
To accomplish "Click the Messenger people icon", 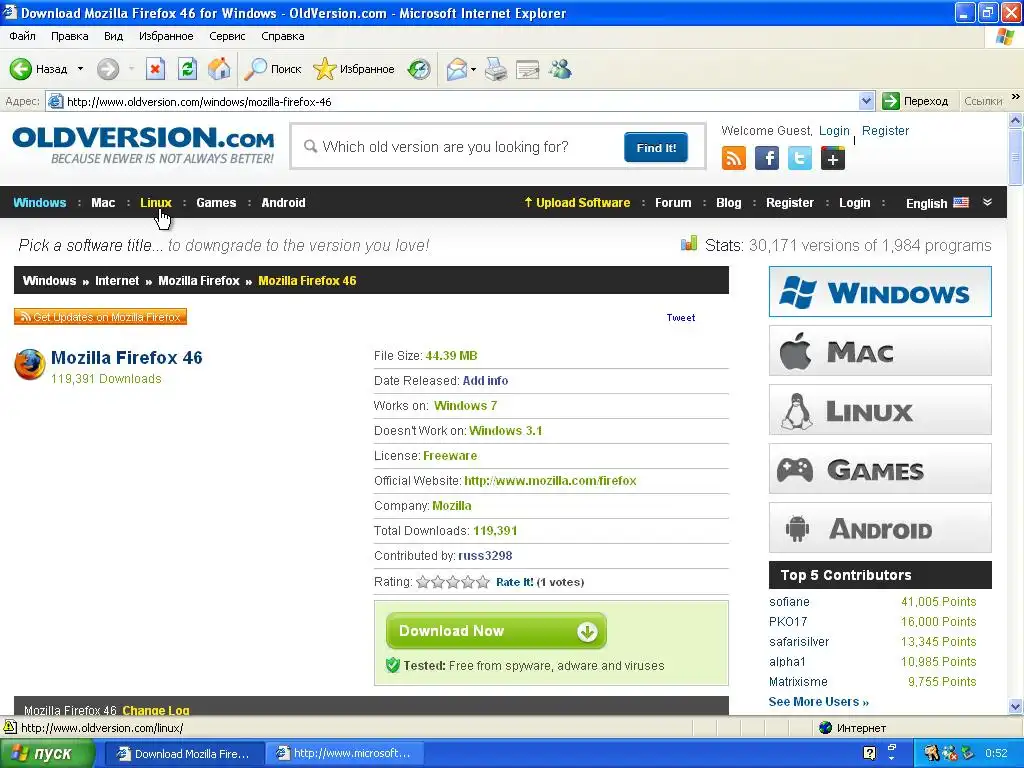I will 560,69.
